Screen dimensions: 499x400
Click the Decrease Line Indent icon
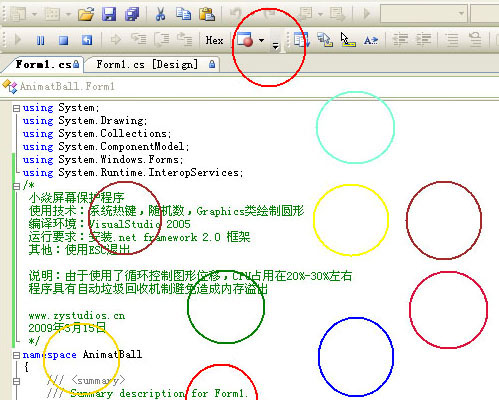[400, 40]
